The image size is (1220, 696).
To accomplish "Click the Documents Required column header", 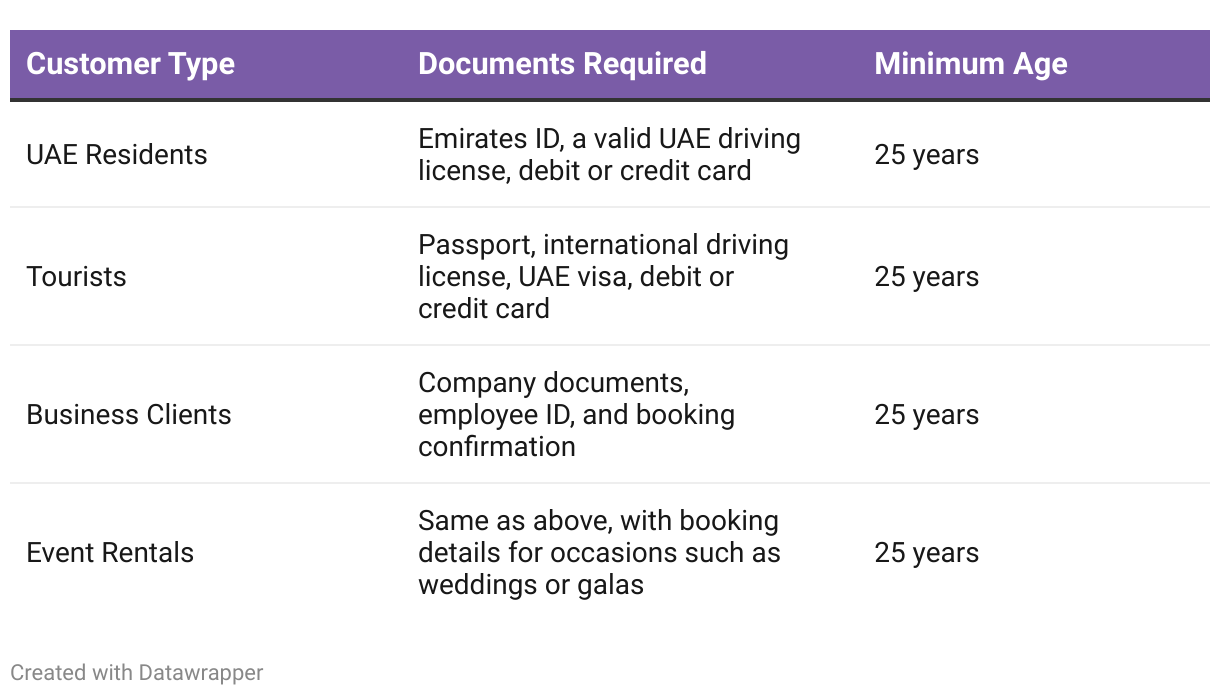I will pyautogui.click(x=562, y=64).
